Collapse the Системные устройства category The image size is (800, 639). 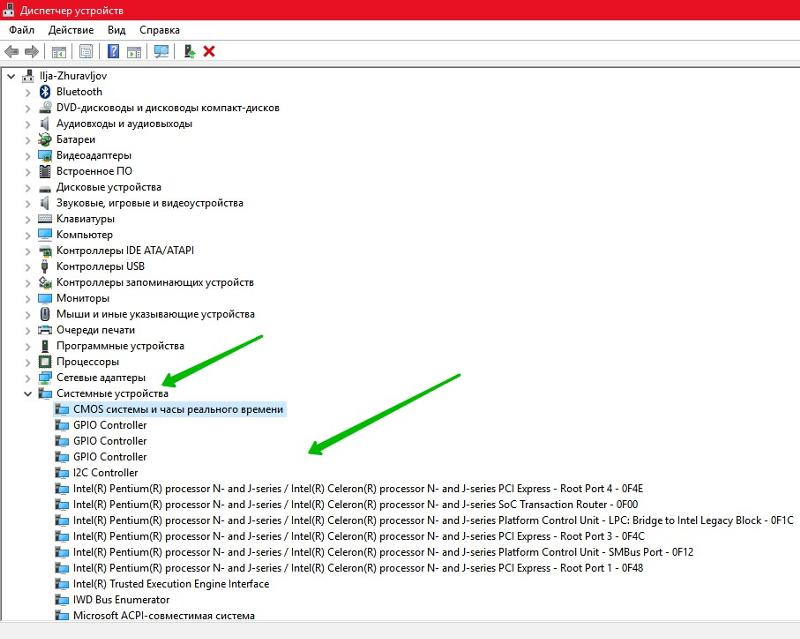[x=28, y=394]
